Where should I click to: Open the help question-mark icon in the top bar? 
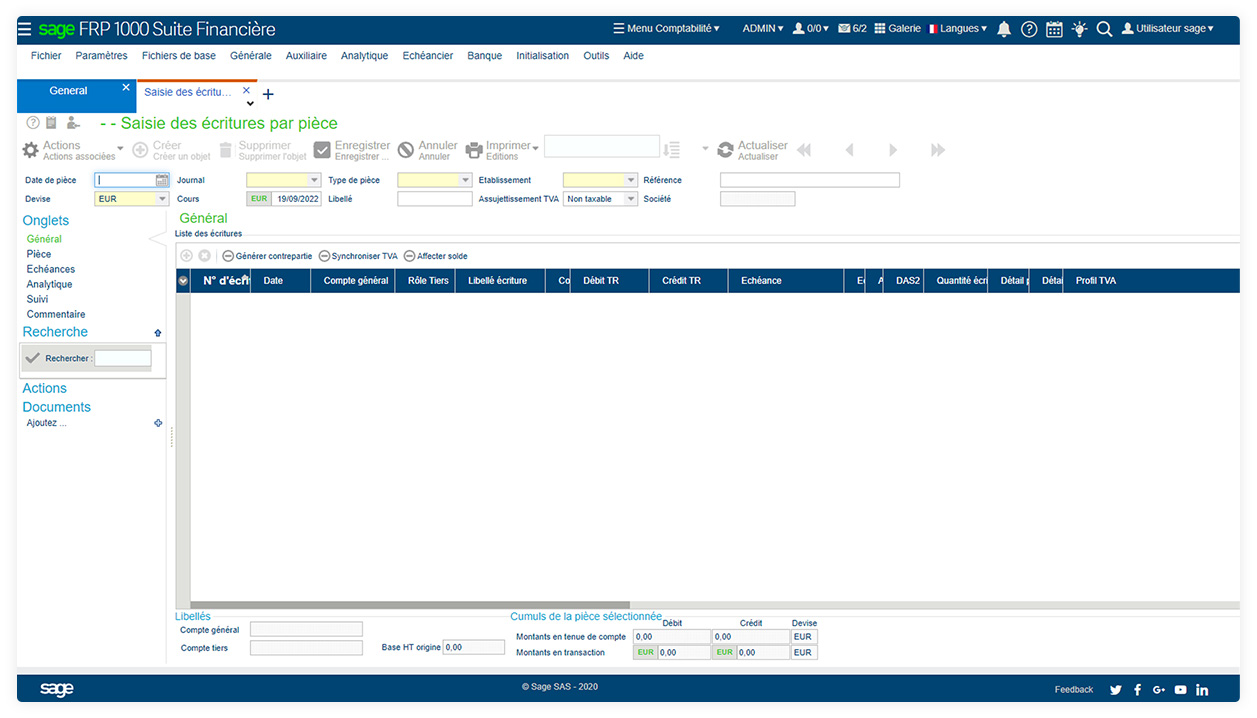pyautogui.click(x=1029, y=29)
